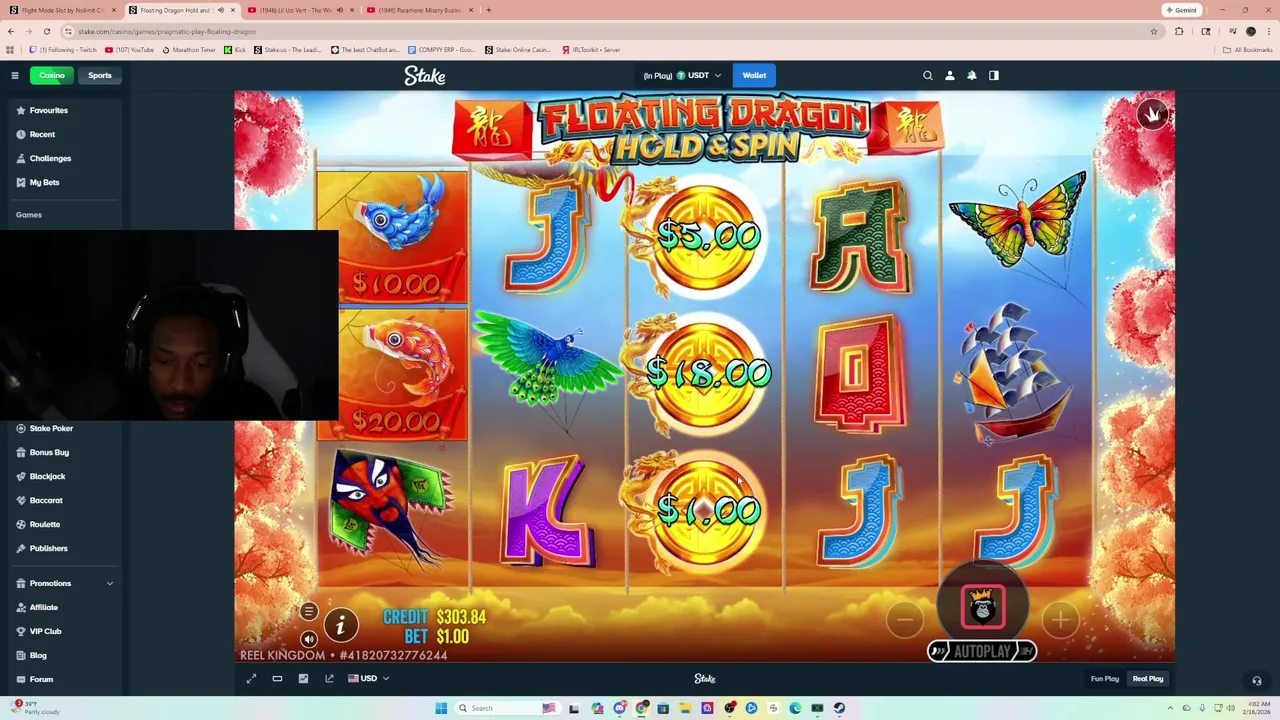Open the user profile icon
This screenshot has width=1280, height=720.
950,75
